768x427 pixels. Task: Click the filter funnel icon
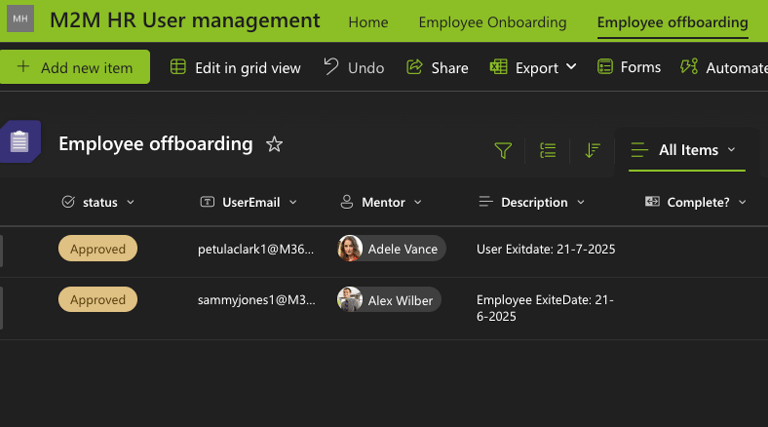click(x=503, y=150)
